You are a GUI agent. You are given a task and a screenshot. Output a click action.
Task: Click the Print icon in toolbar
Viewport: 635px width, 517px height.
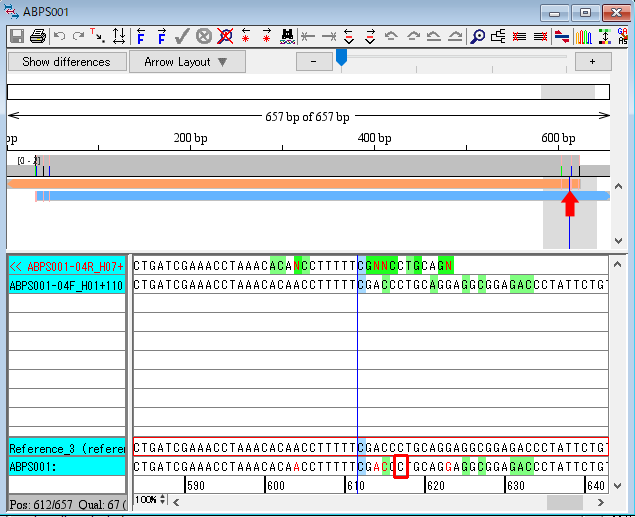[x=37, y=36]
